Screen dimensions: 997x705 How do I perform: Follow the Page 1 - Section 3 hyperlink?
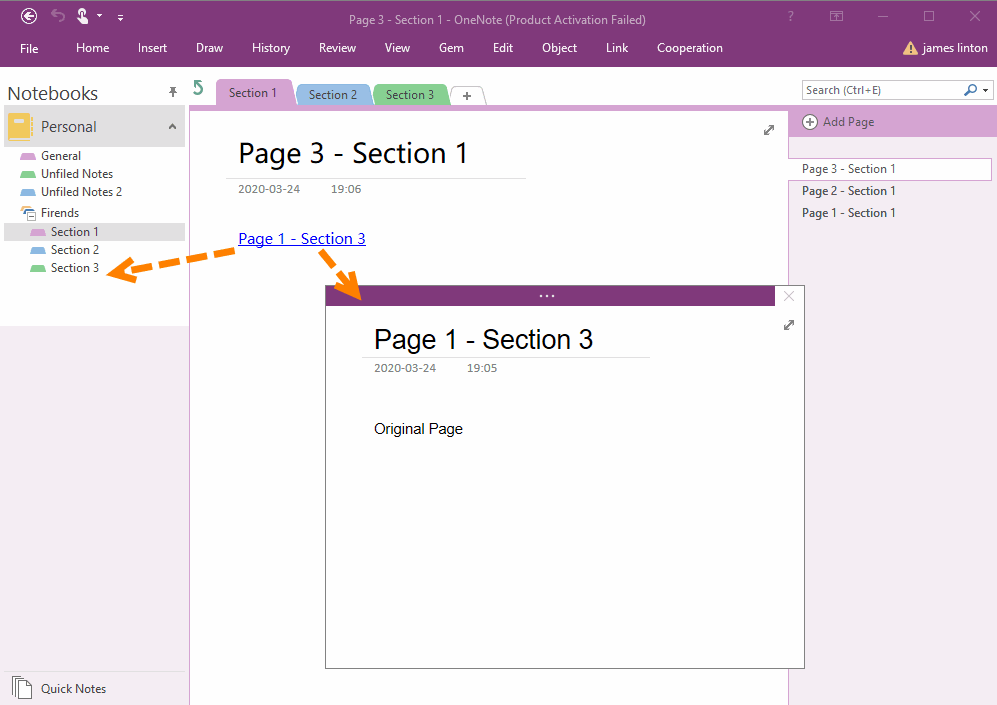(x=302, y=238)
